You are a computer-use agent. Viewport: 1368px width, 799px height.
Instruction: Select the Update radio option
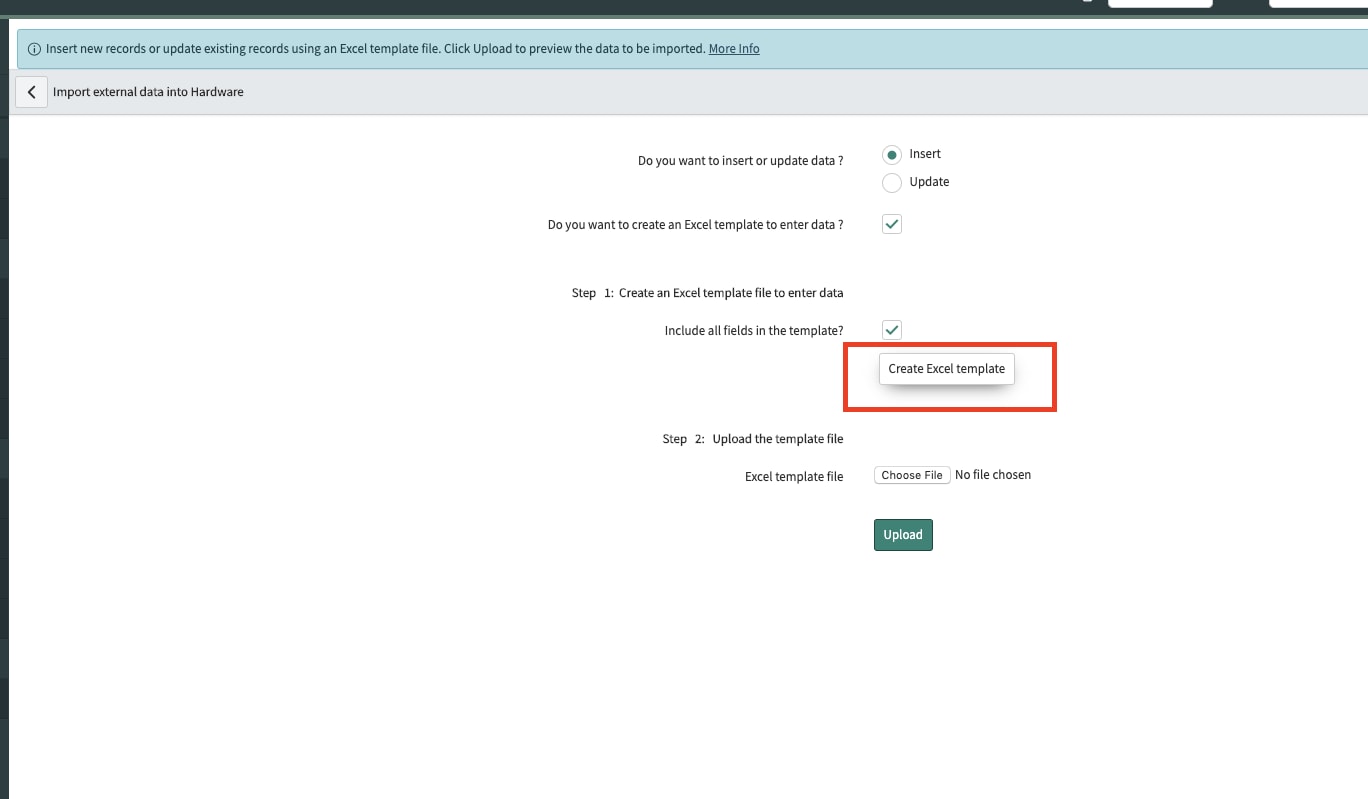coord(892,183)
